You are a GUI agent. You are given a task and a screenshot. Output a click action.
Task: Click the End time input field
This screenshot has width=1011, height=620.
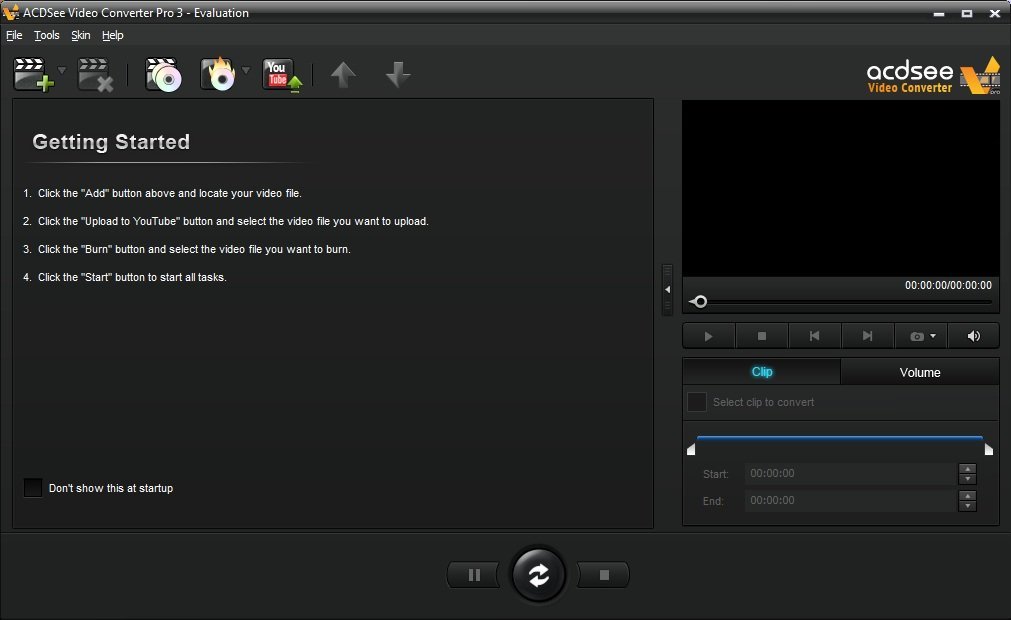pos(851,501)
